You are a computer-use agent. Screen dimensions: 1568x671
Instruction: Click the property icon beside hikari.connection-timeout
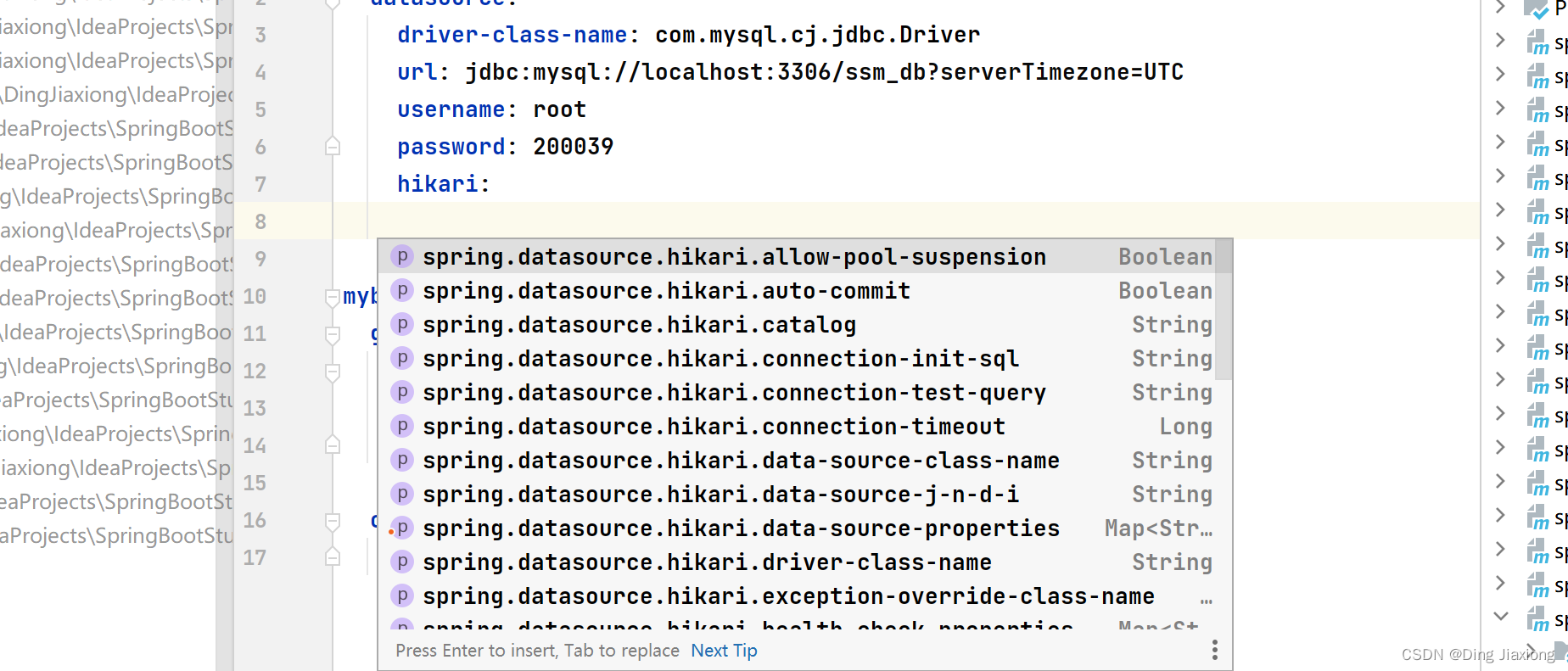[402, 426]
